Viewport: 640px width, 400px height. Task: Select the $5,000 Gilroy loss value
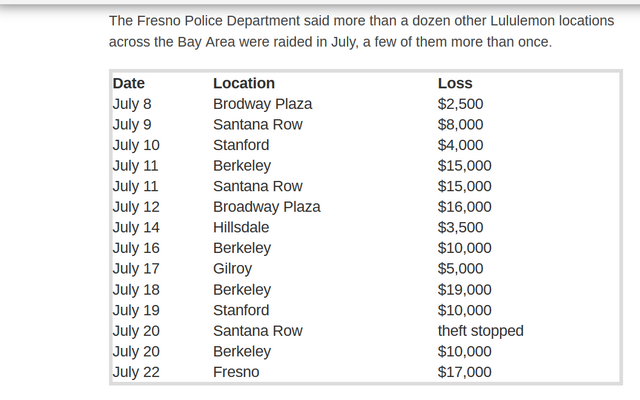click(x=460, y=269)
